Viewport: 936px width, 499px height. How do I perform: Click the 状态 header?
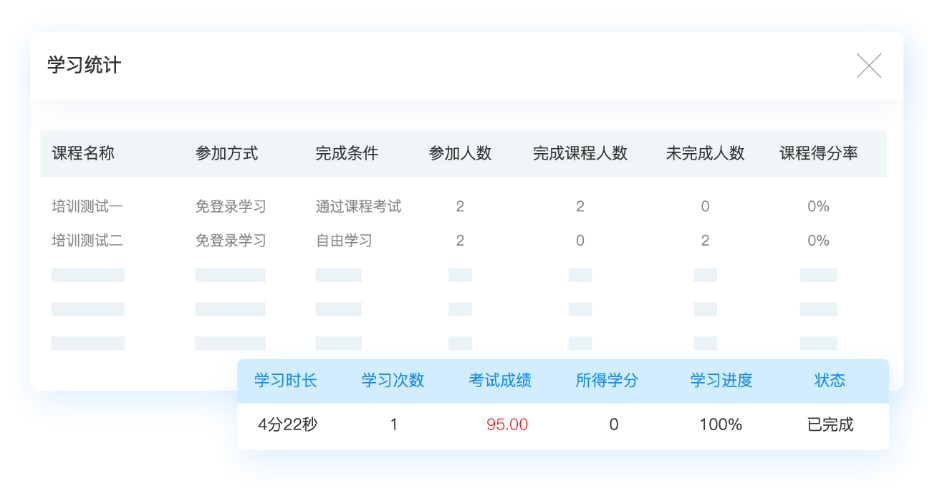coord(830,381)
